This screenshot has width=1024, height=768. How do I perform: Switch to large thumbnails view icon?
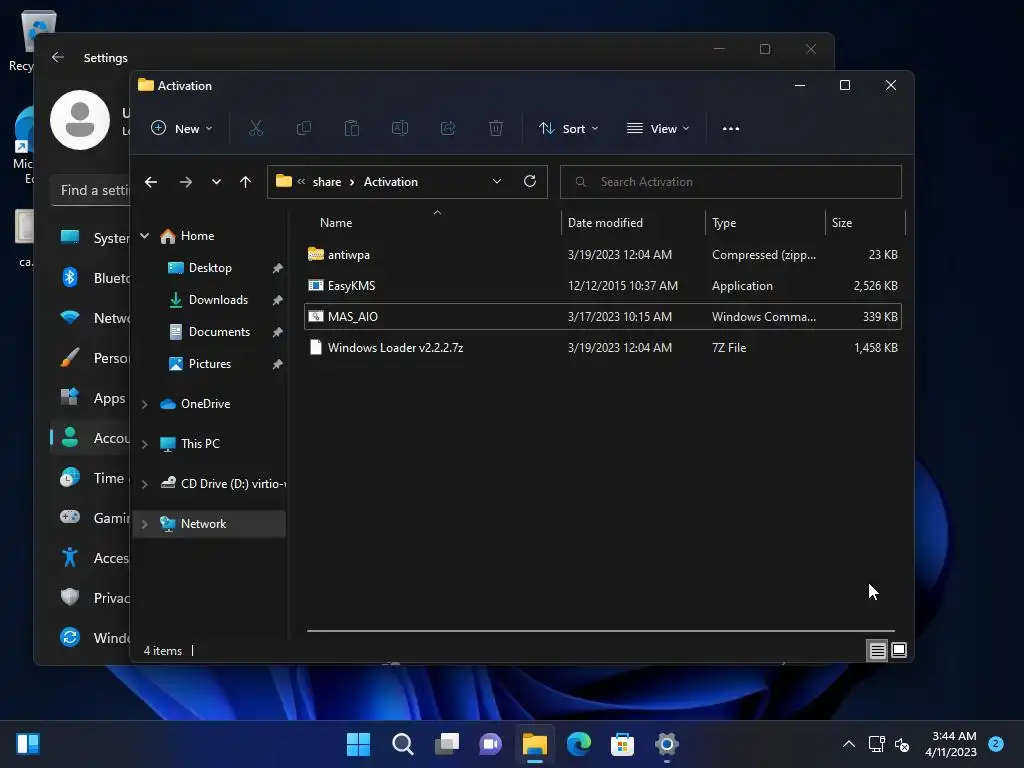899,650
